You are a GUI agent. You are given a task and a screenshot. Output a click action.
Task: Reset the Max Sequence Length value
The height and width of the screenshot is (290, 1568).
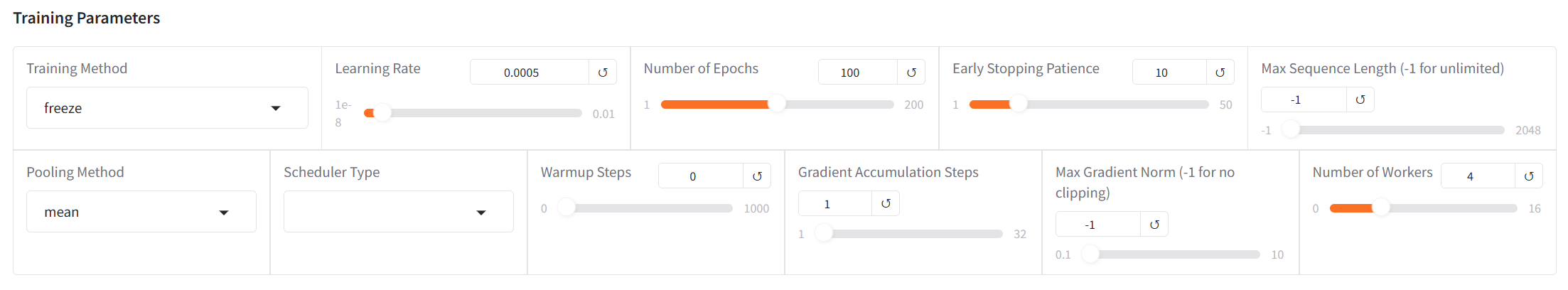[1360, 100]
